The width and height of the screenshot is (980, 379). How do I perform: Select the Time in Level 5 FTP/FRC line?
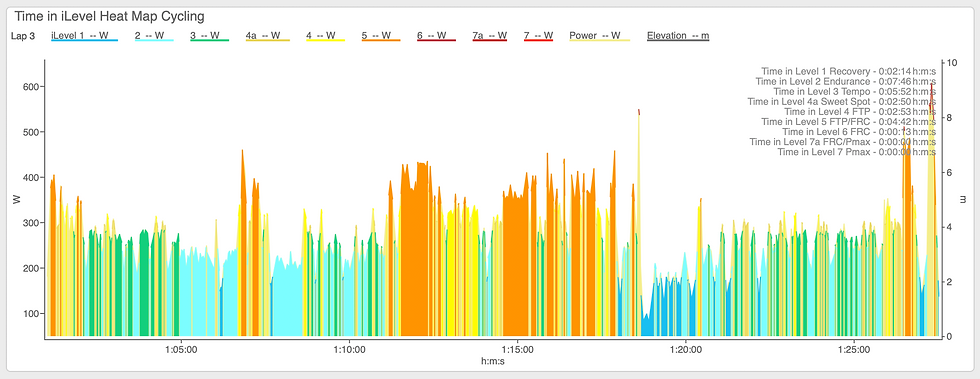[849, 121]
